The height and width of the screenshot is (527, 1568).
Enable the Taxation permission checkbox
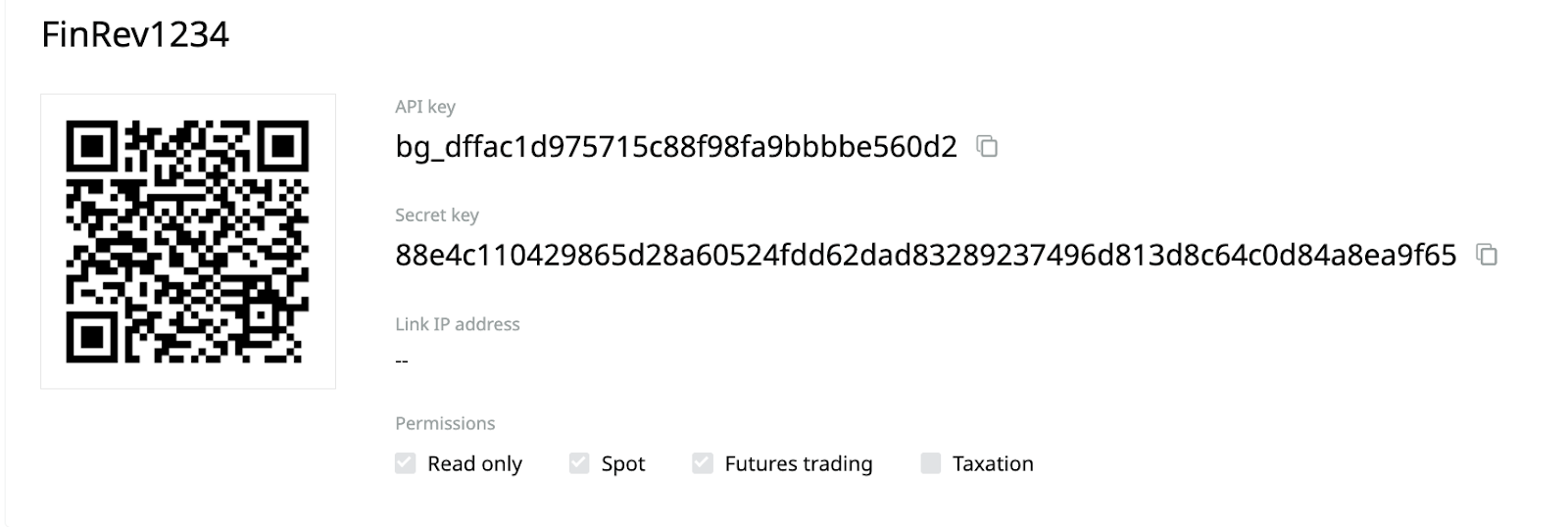[x=931, y=463]
